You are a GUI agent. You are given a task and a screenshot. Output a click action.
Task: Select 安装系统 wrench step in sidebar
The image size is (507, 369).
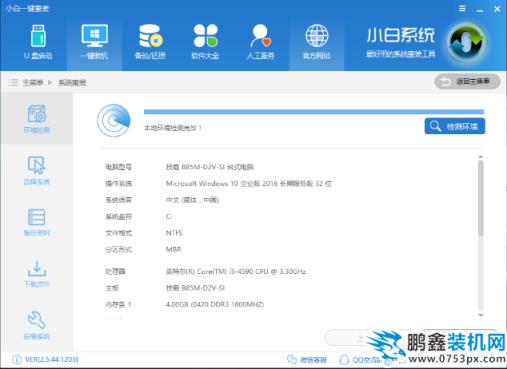click(x=37, y=325)
